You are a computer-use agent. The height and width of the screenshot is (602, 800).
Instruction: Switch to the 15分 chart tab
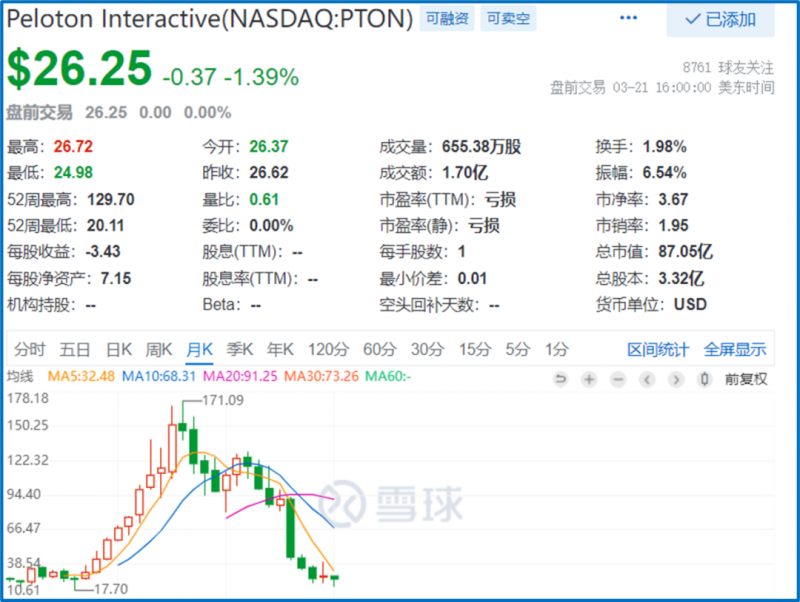(x=474, y=349)
